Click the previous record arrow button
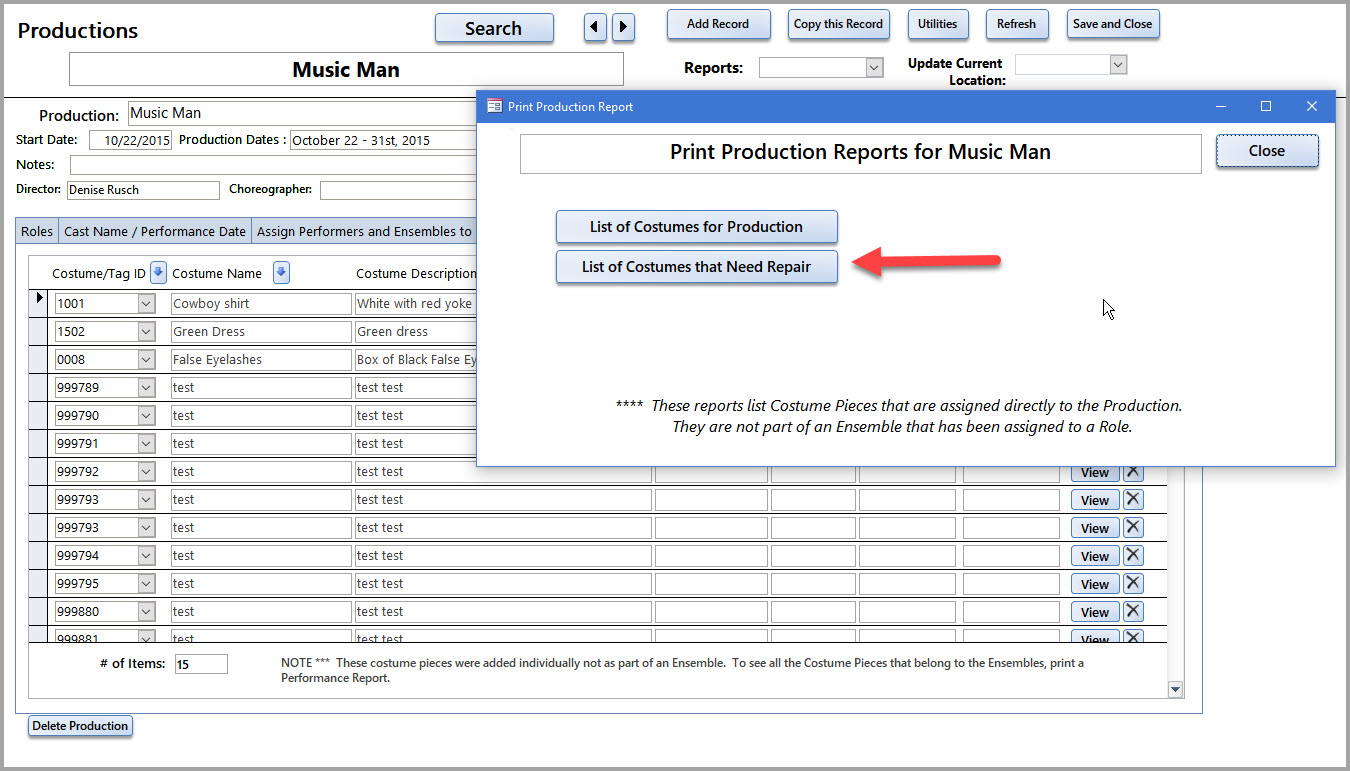This screenshot has width=1350, height=771. pyautogui.click(x=595, y=28)
